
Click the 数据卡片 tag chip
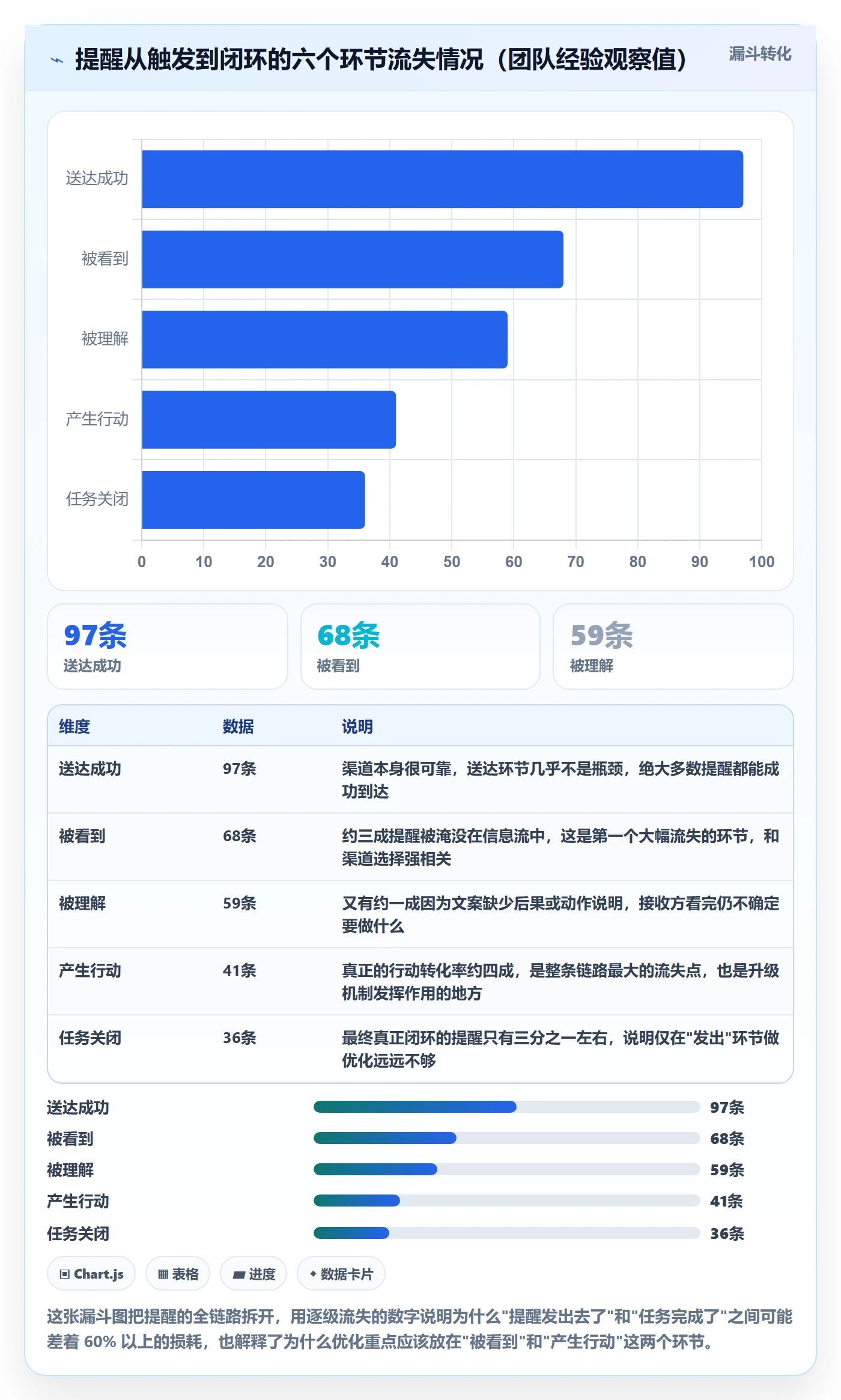341,1274
